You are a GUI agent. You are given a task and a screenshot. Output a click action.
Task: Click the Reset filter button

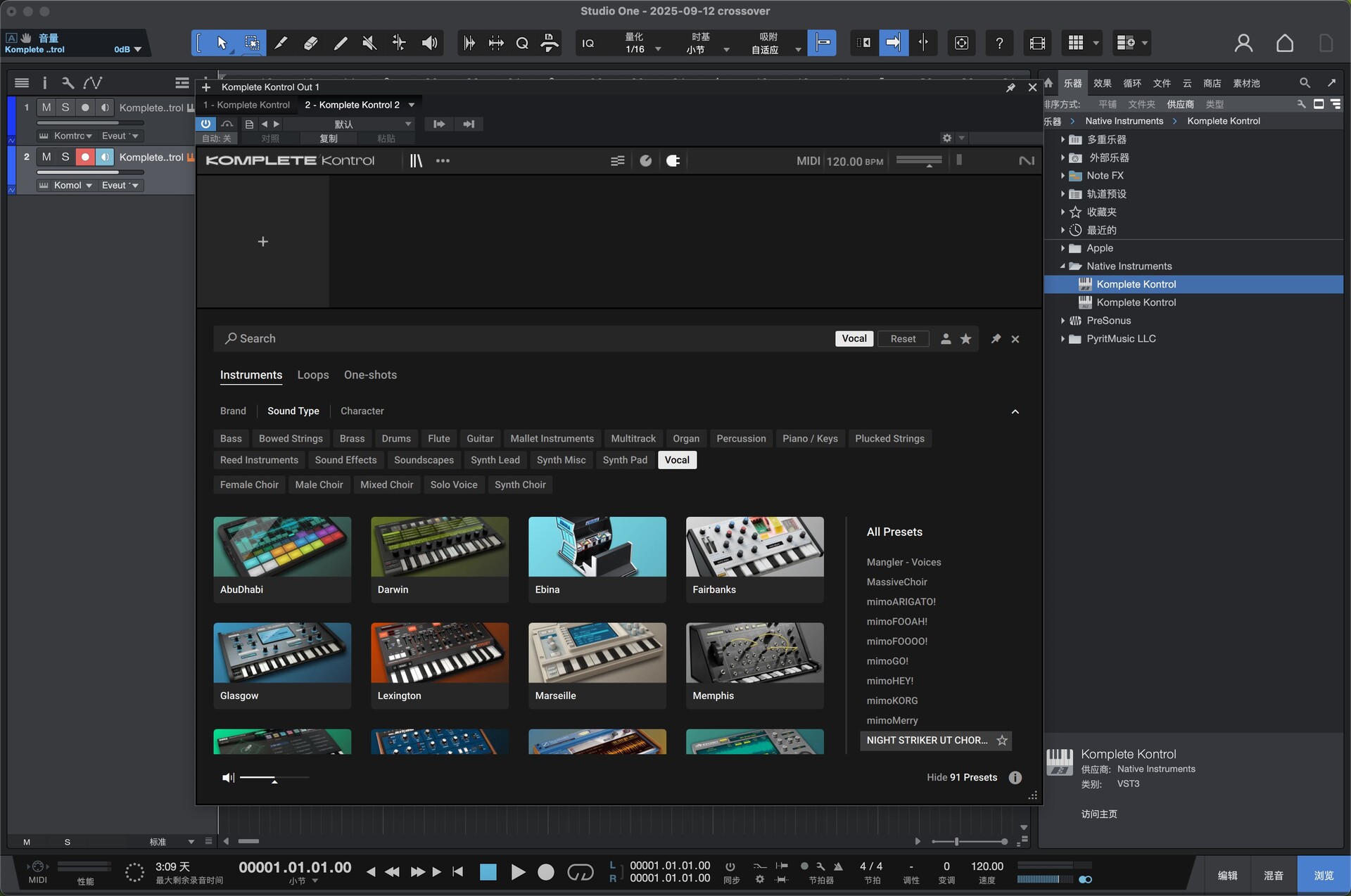903,339
